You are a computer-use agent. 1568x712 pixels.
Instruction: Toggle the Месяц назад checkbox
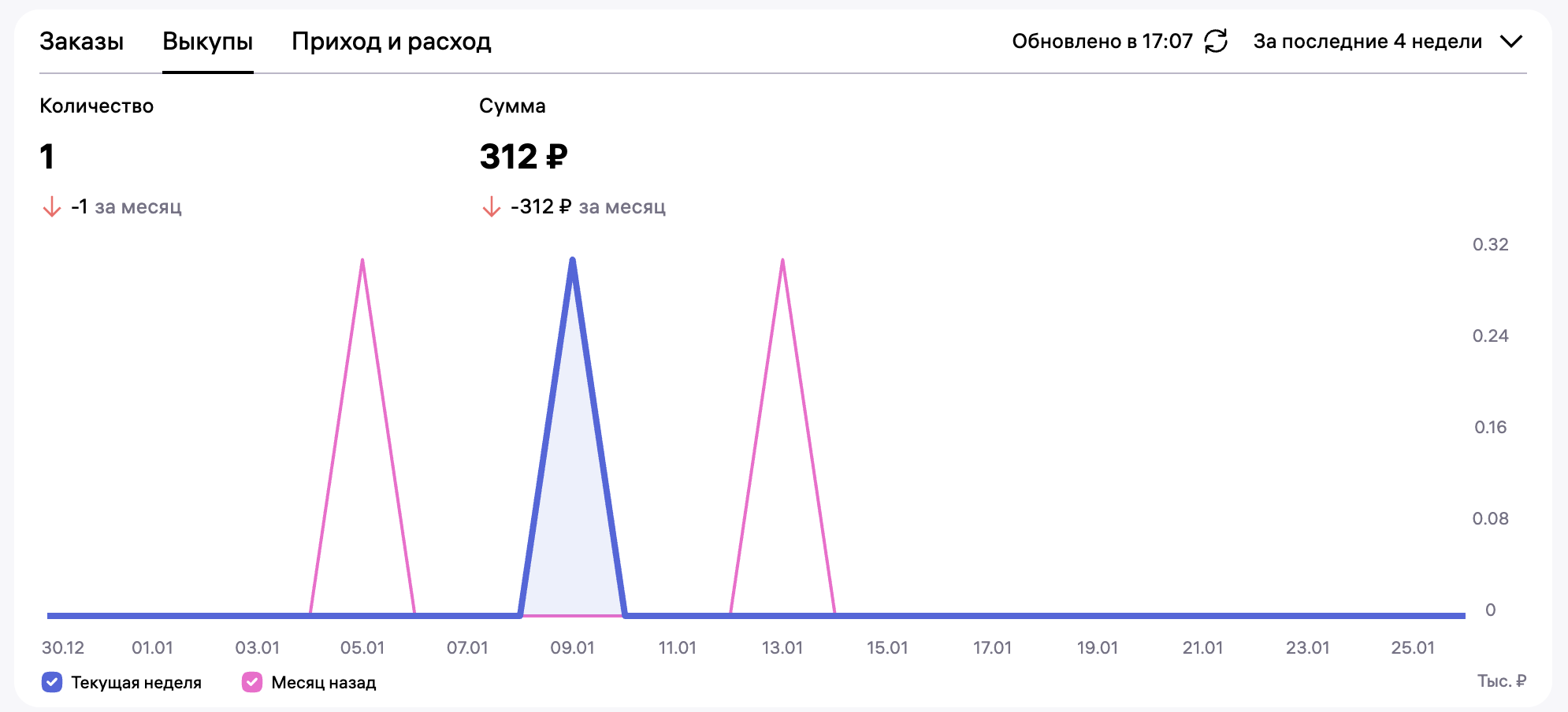coord(252,682)
